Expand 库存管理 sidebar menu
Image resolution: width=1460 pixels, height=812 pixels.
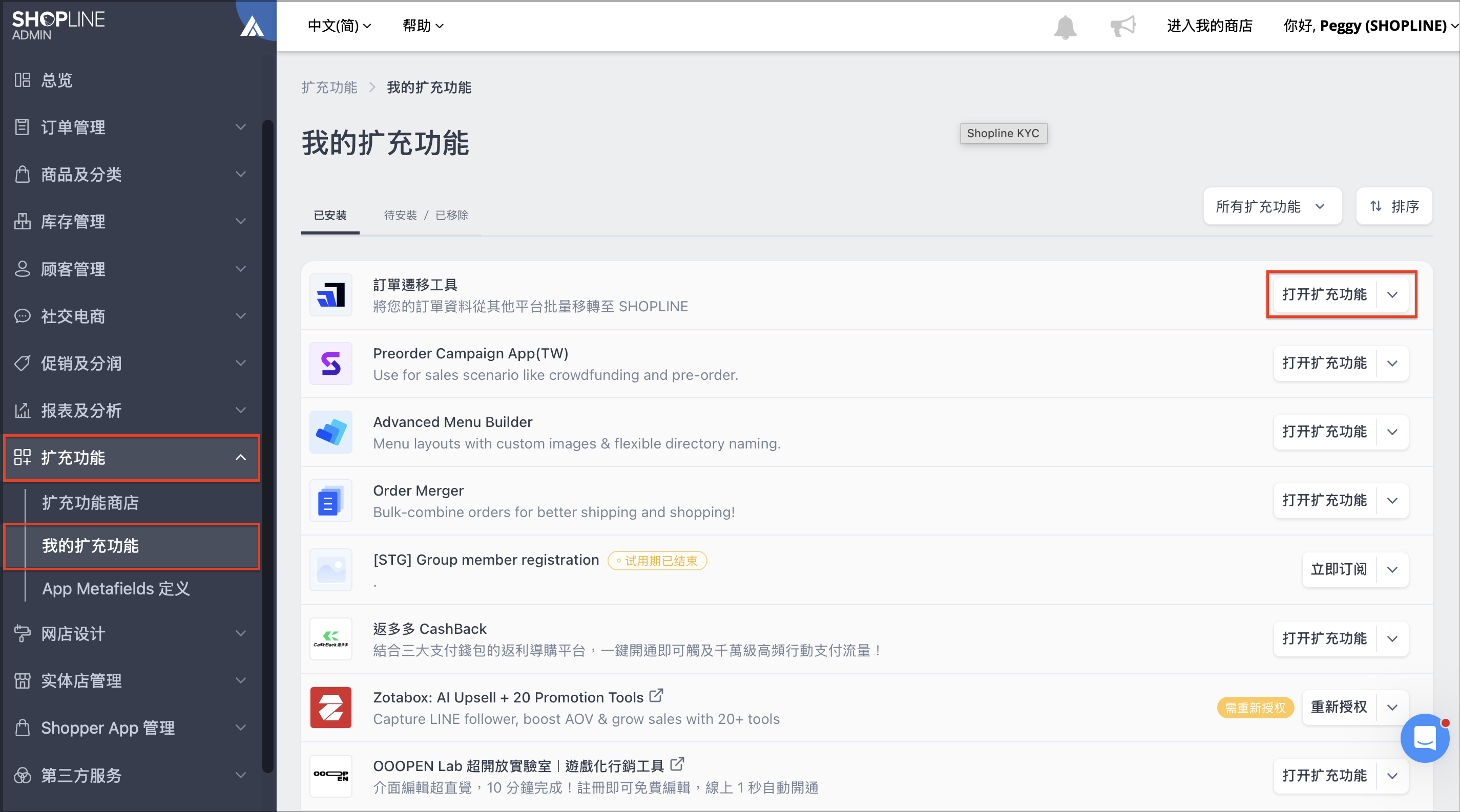(132, 221)
